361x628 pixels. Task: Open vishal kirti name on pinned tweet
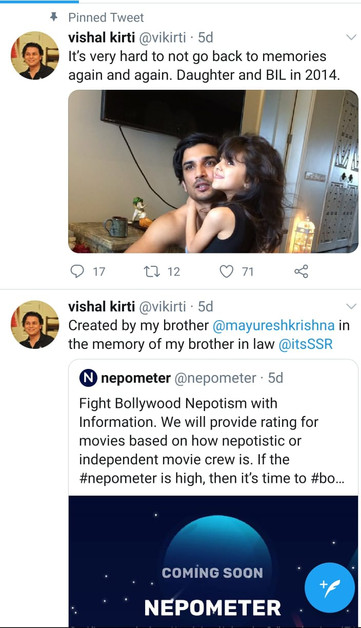[101, 37]
